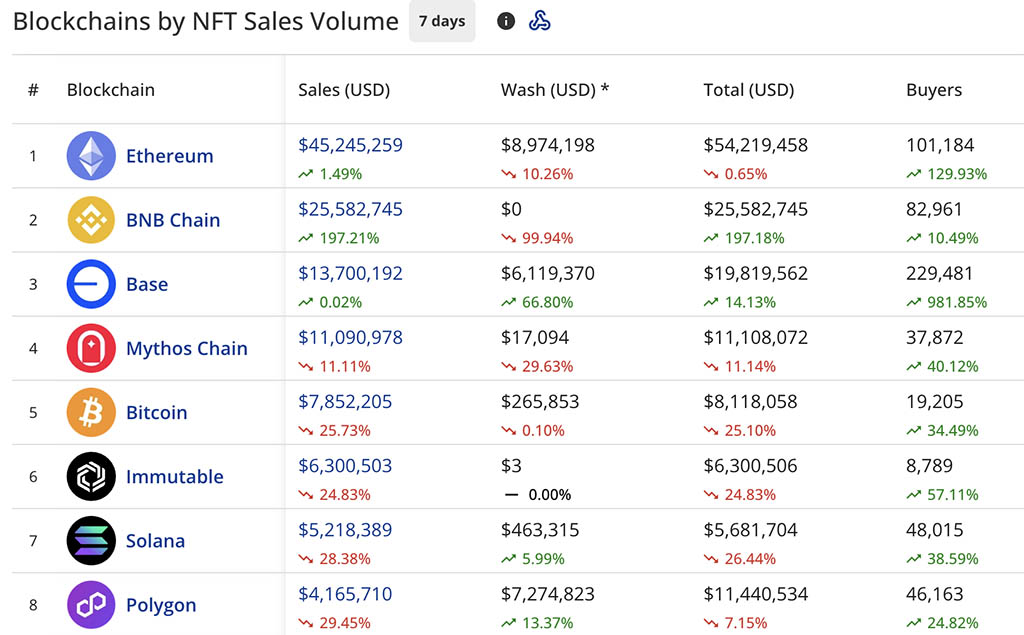The height and width of the screenshot is (635, 1024).
Task: Click the Base blockchain logo icon
Action: 91,284
